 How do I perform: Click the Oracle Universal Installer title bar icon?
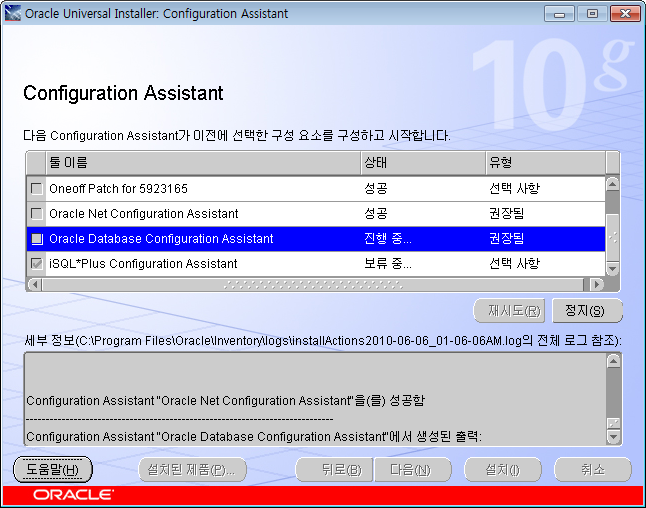coord(13,13)
